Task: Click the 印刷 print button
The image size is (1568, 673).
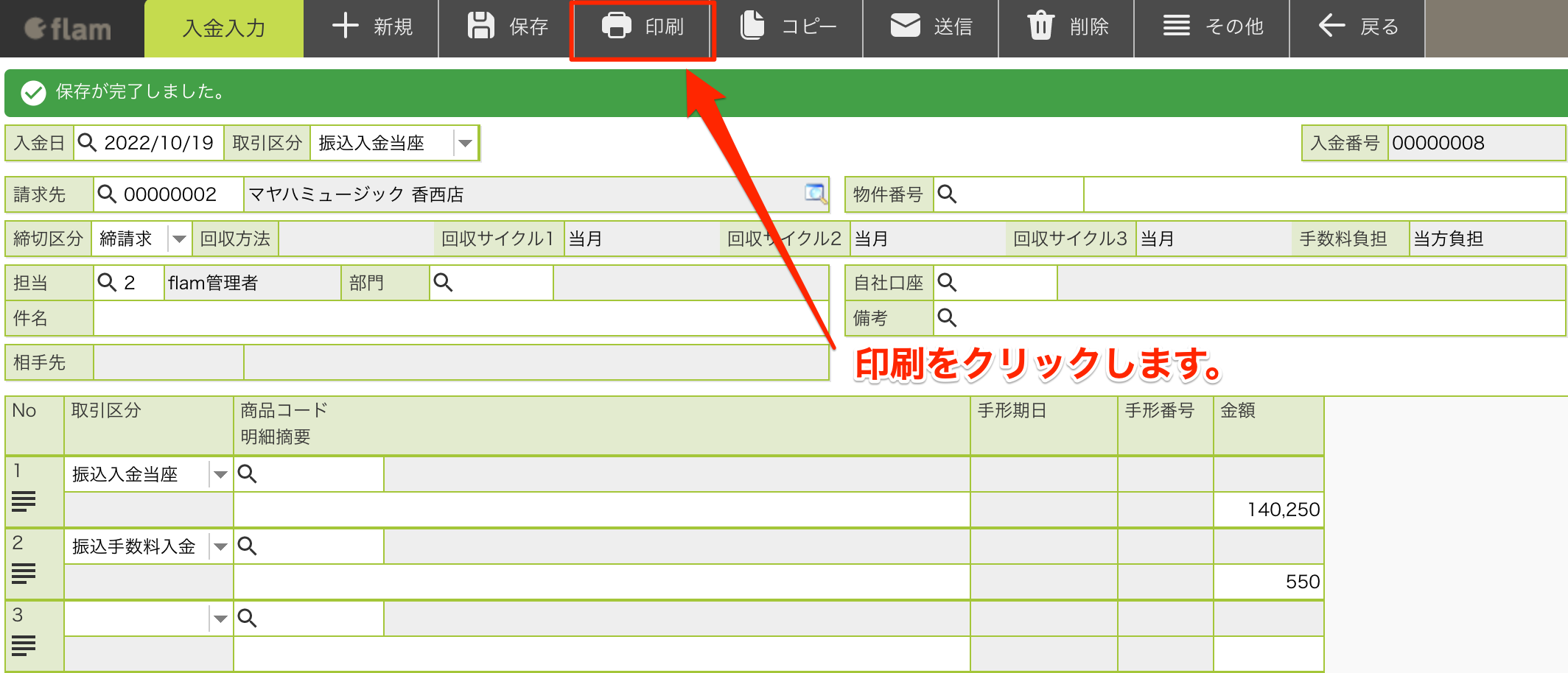Action: pyautogui.click(x=643, y=27)
